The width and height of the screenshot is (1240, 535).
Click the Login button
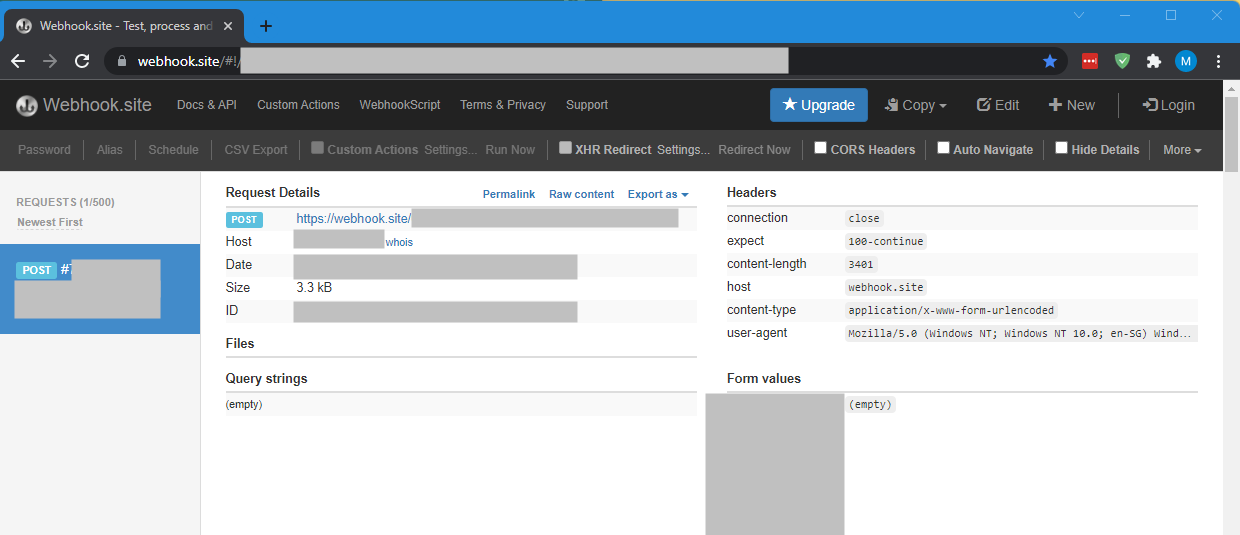click(x=1168, y=105)
